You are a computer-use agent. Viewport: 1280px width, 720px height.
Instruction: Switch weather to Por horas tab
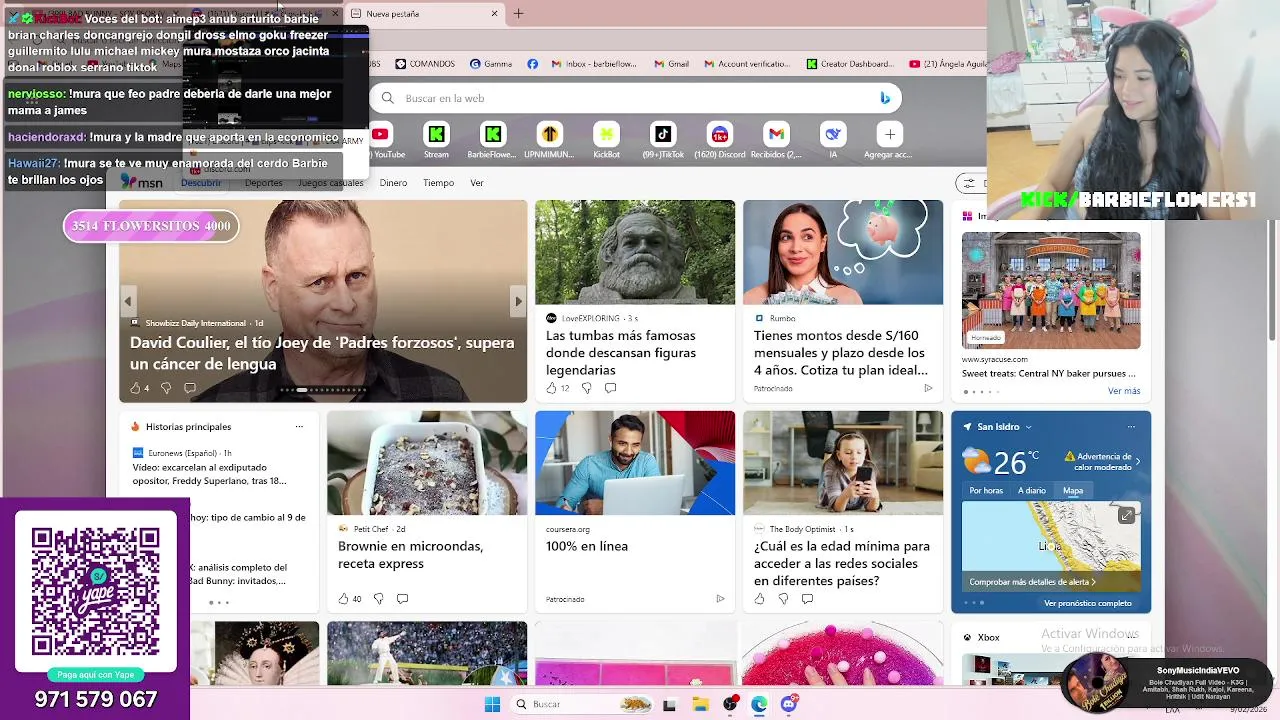(986, 491)
